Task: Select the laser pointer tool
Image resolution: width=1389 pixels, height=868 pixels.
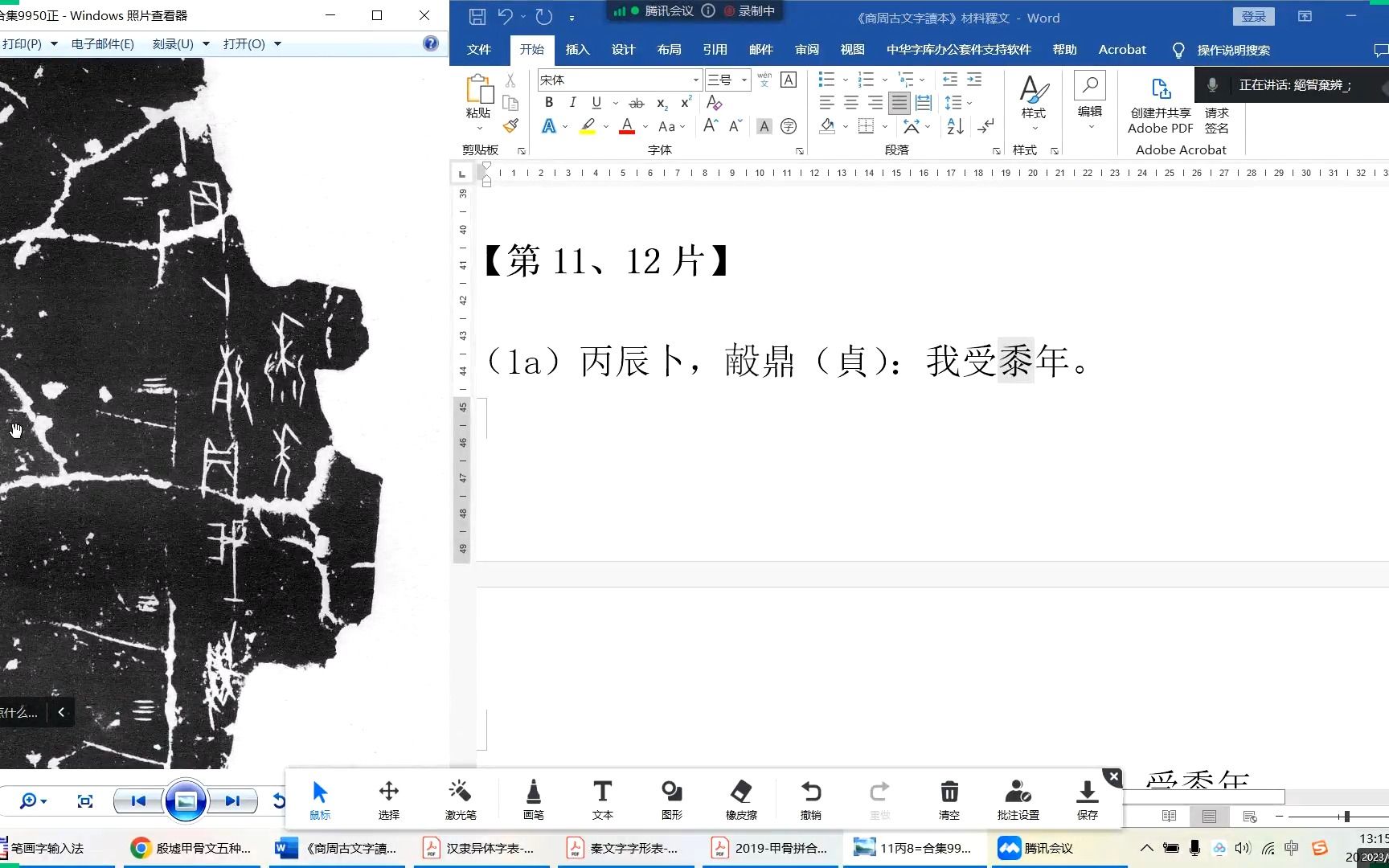Action: (461, 799)
